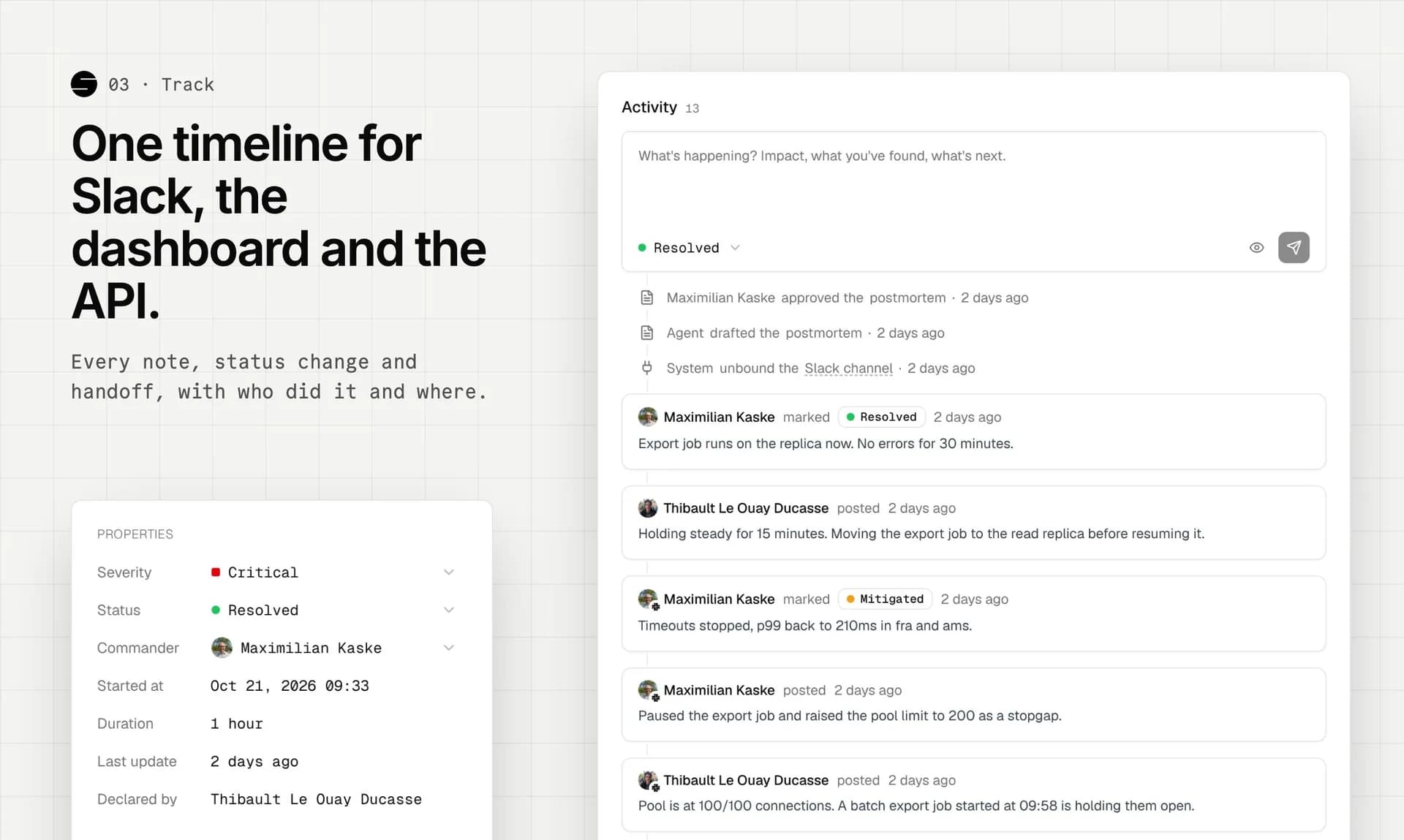Click Last update value 2 days ago

tap(254, 762)
